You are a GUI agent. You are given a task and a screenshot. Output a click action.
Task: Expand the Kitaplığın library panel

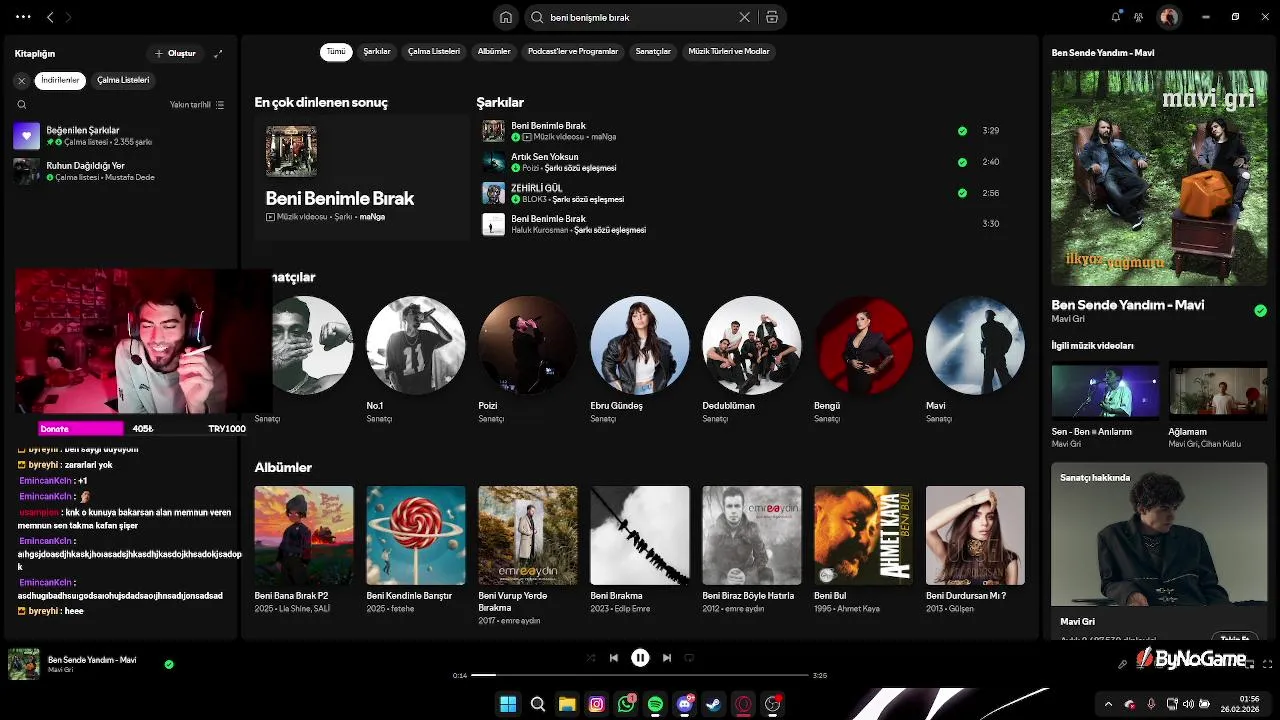tap(218, 53)
